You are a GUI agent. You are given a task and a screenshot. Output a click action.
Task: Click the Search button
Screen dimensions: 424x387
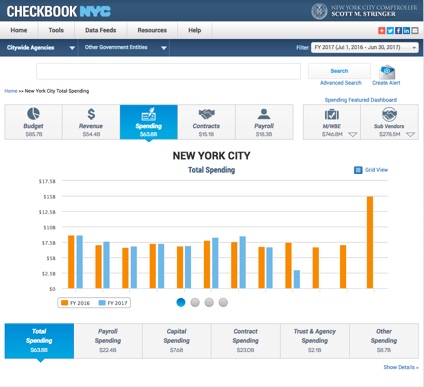click(339, 71)
